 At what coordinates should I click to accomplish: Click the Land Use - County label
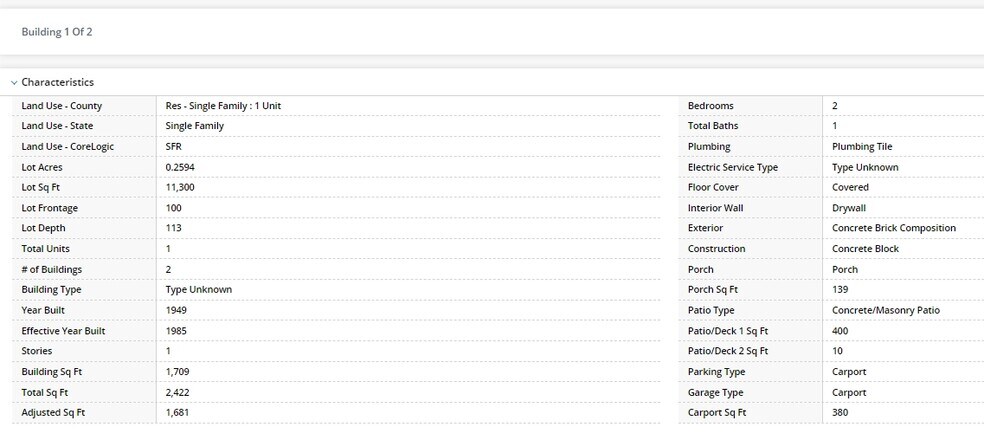click(62, 105)
